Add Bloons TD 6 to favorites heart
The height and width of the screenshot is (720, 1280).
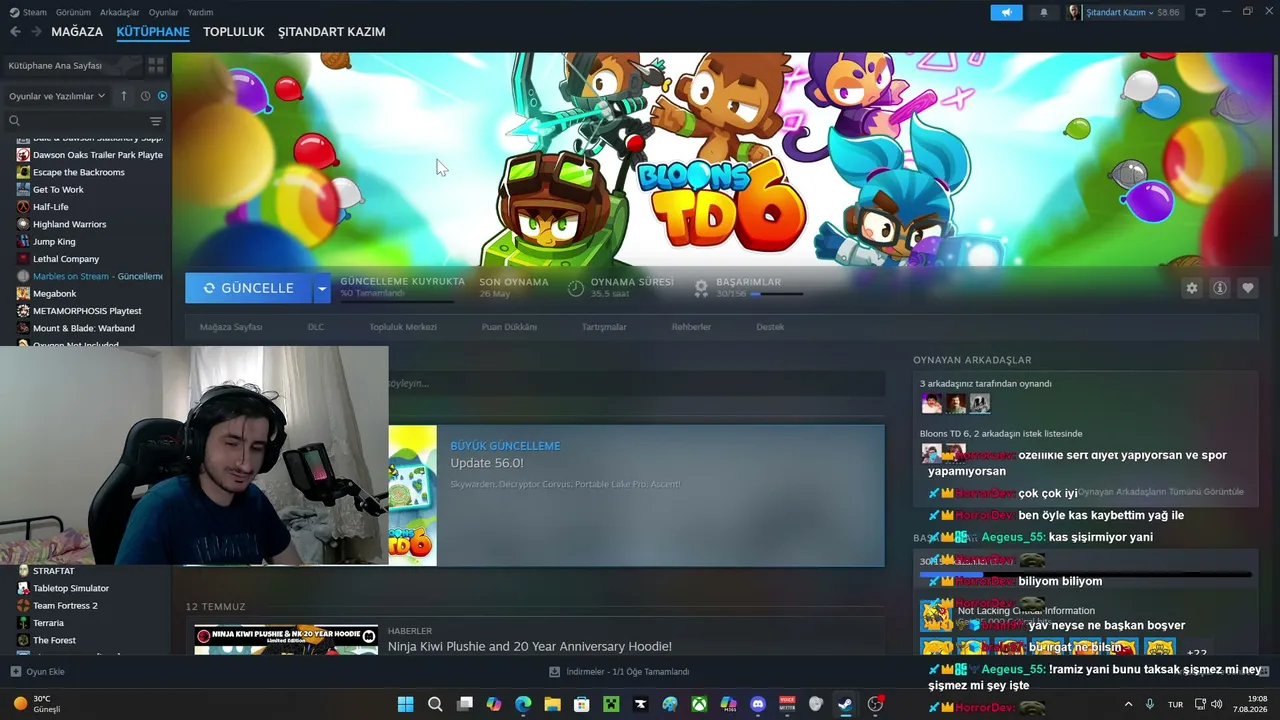[x=1248, y=288]
